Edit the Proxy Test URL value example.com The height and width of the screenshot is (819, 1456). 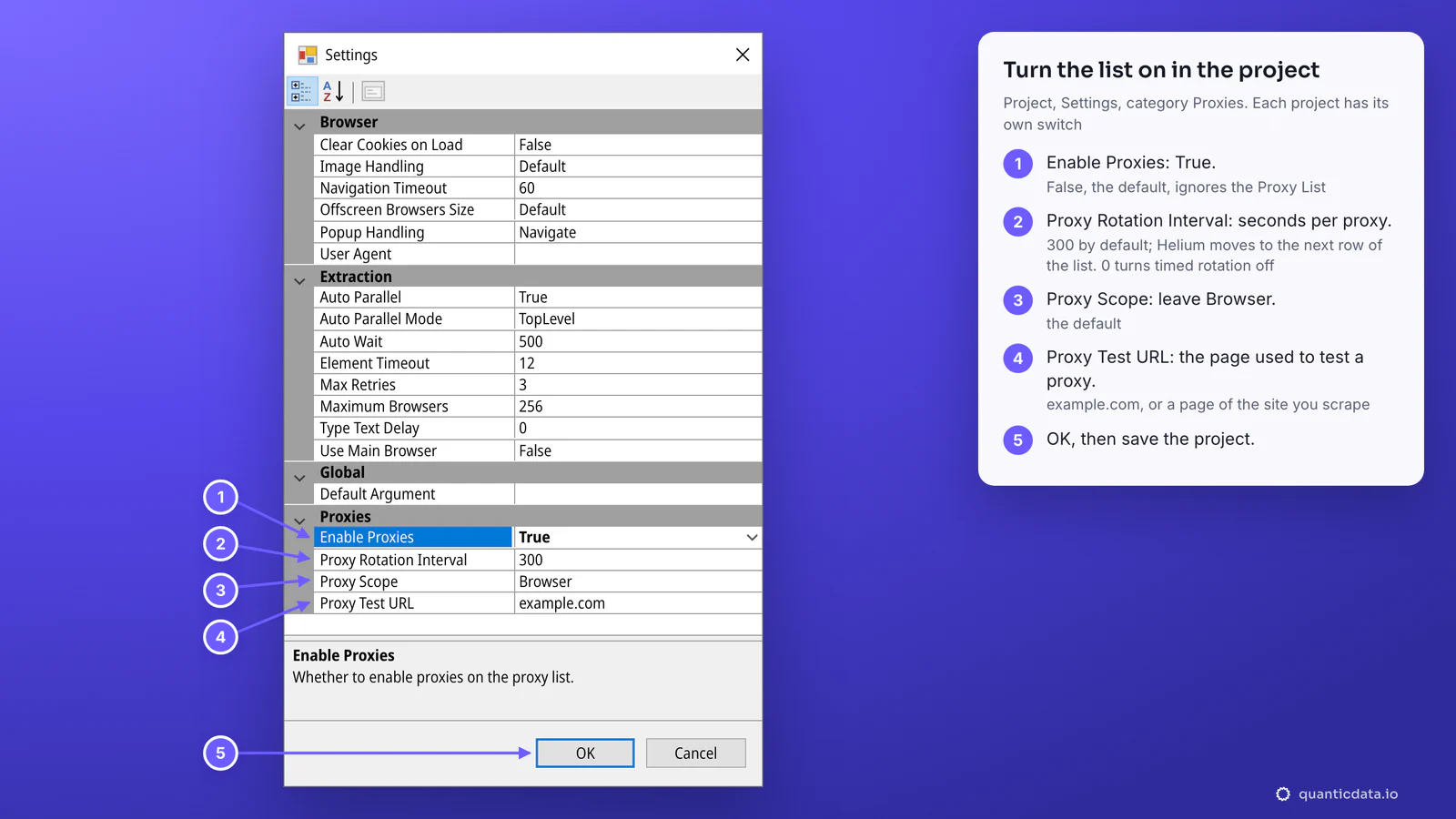[x=638, y=603]
